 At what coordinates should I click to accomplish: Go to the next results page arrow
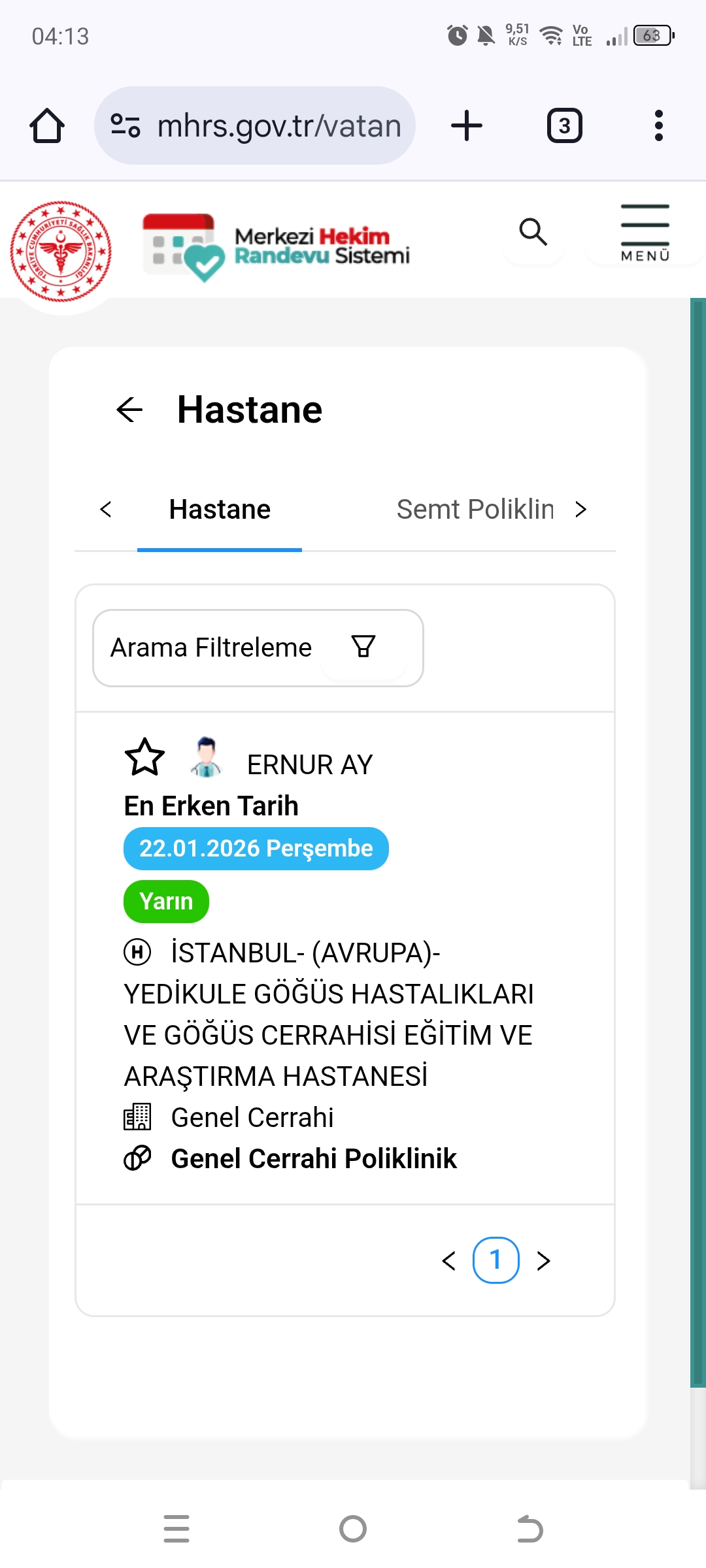coord(543,1261)
